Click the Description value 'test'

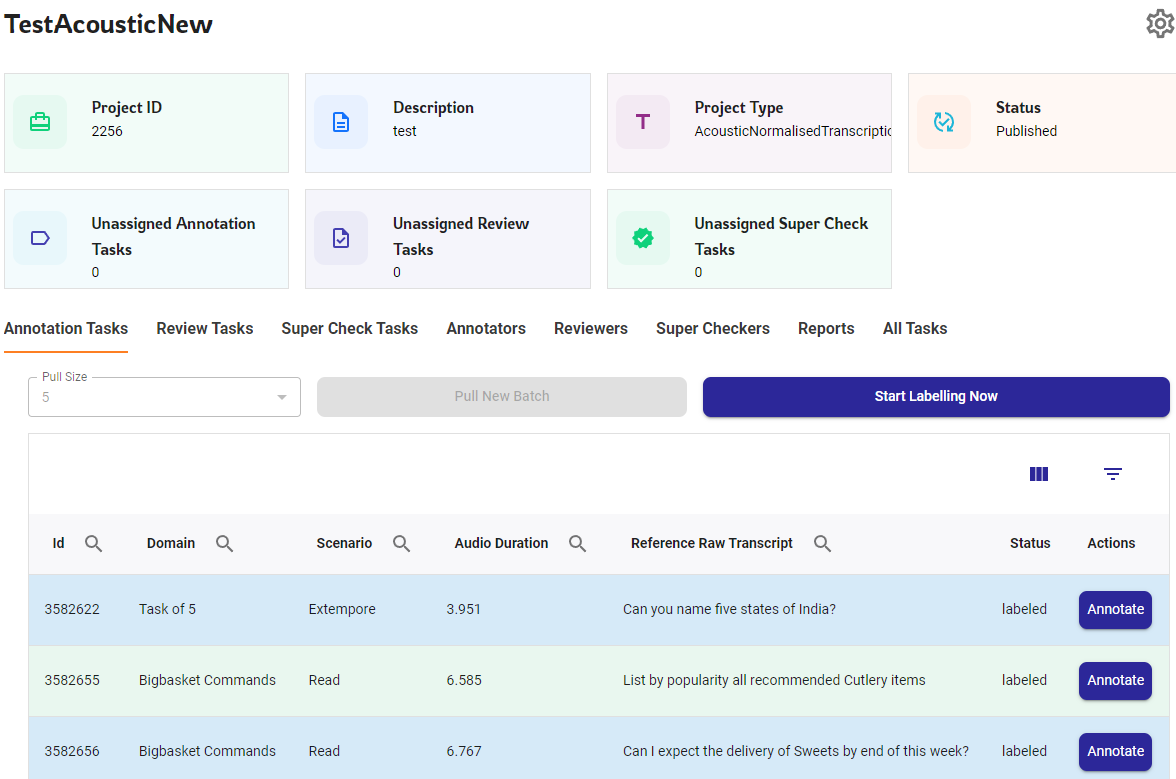[x=405, y=131]
